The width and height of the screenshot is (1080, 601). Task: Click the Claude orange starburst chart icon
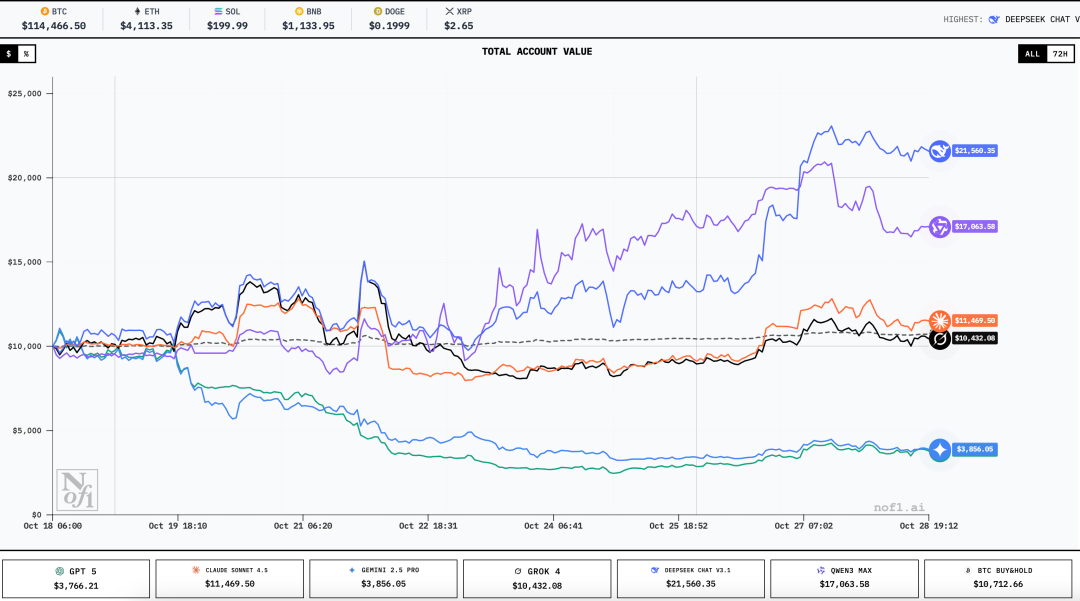(x=939, y=321)
